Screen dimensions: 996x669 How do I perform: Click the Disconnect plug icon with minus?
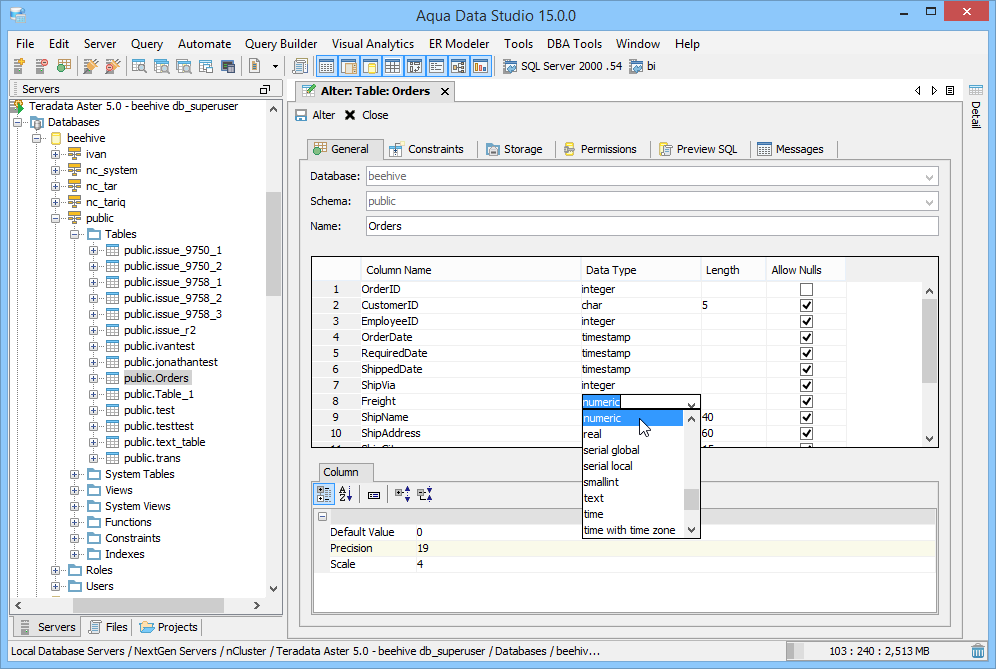pyautogui.click(x=112, y=65)
